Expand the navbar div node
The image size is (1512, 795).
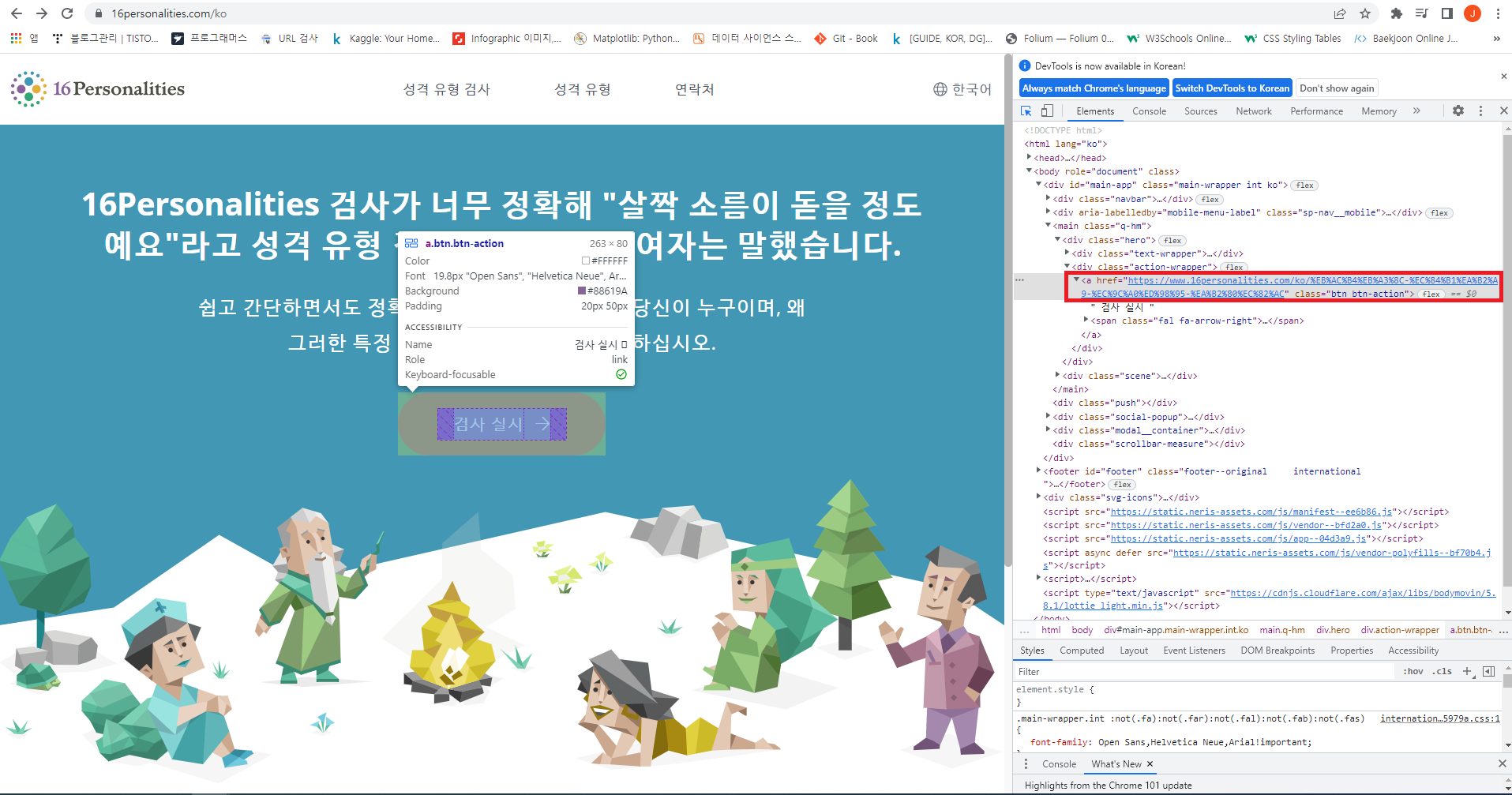1048,199
